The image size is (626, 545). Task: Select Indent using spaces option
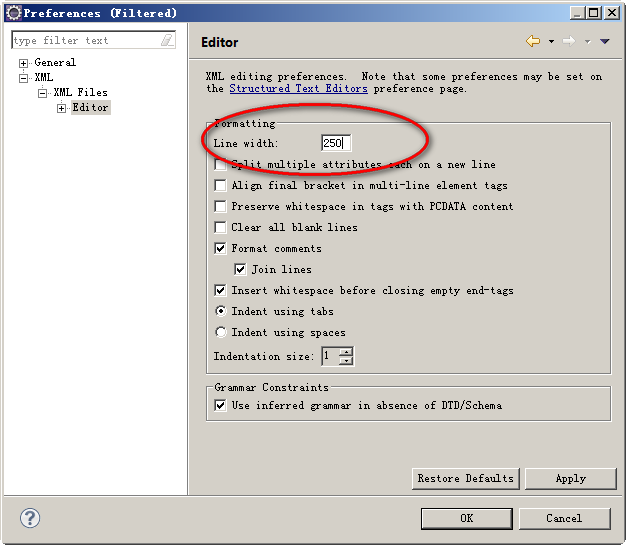[221, 332]
